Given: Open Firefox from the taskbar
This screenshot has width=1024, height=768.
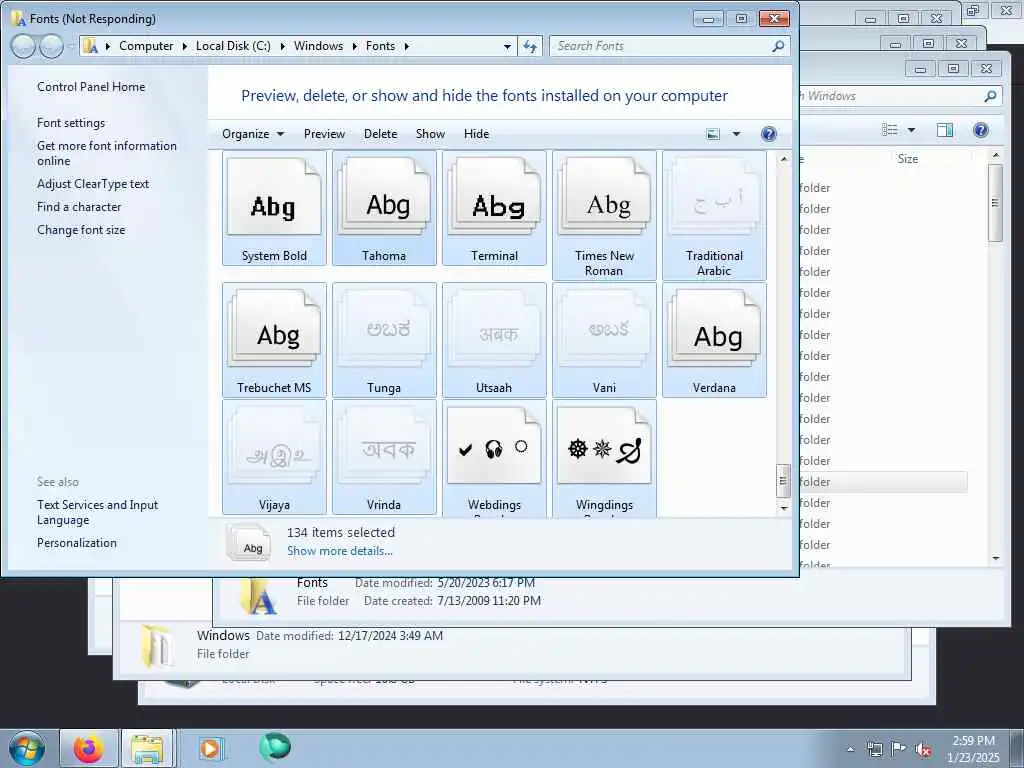Looking at the screenshot, I should (89, 748).
